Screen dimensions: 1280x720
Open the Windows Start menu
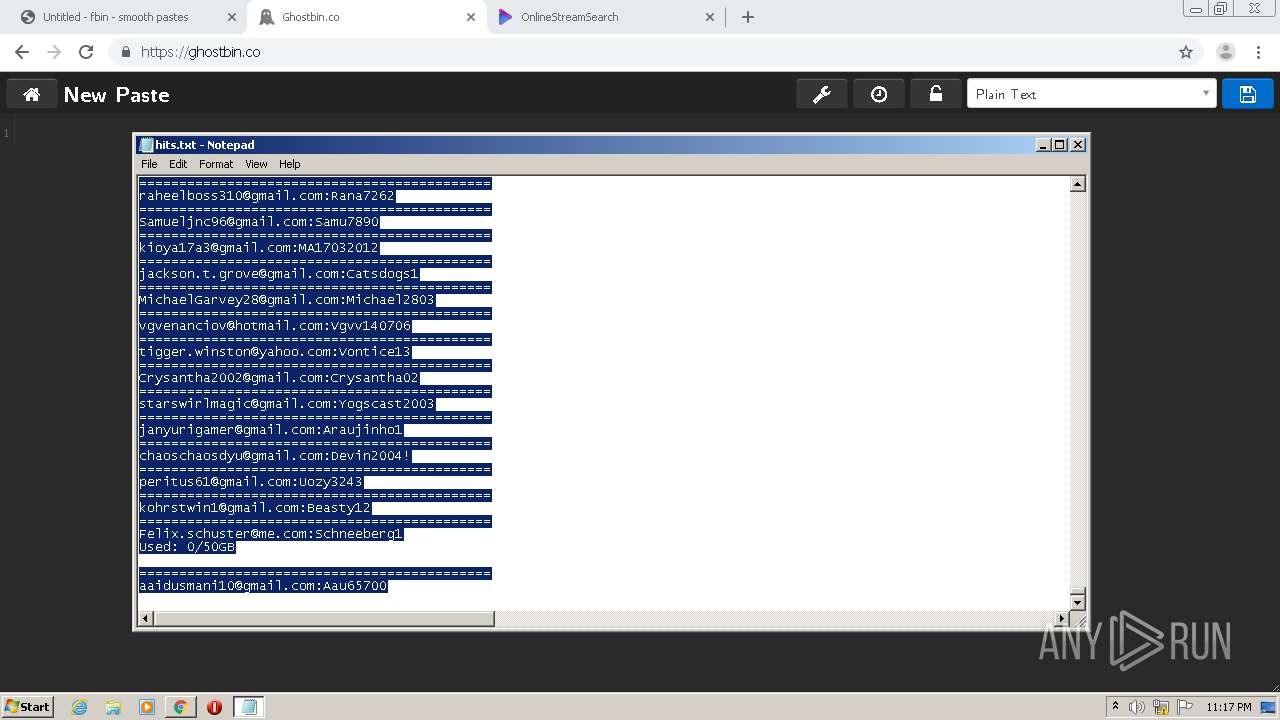point(27,706)
